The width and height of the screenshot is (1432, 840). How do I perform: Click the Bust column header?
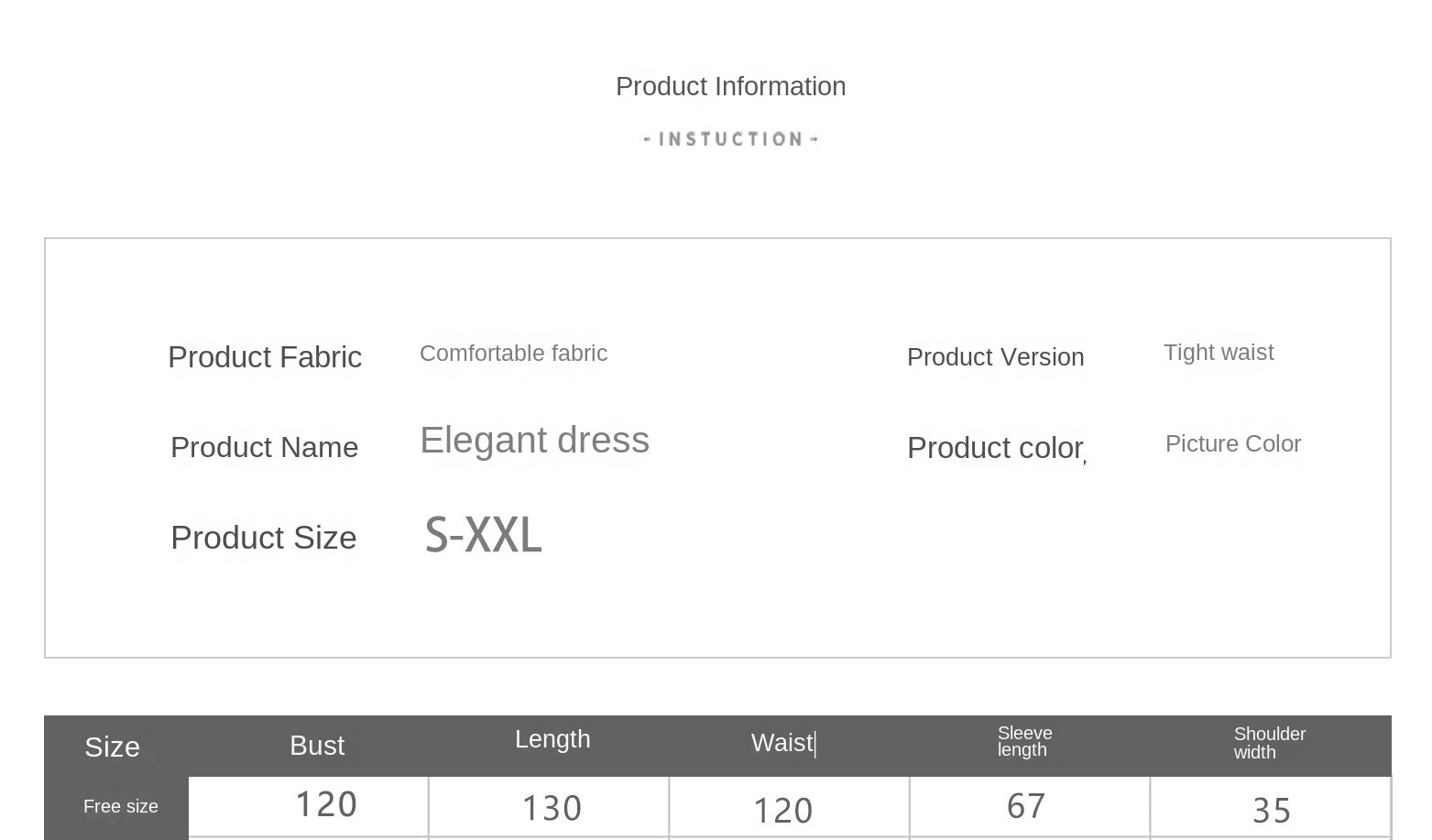tap(317, 746)
